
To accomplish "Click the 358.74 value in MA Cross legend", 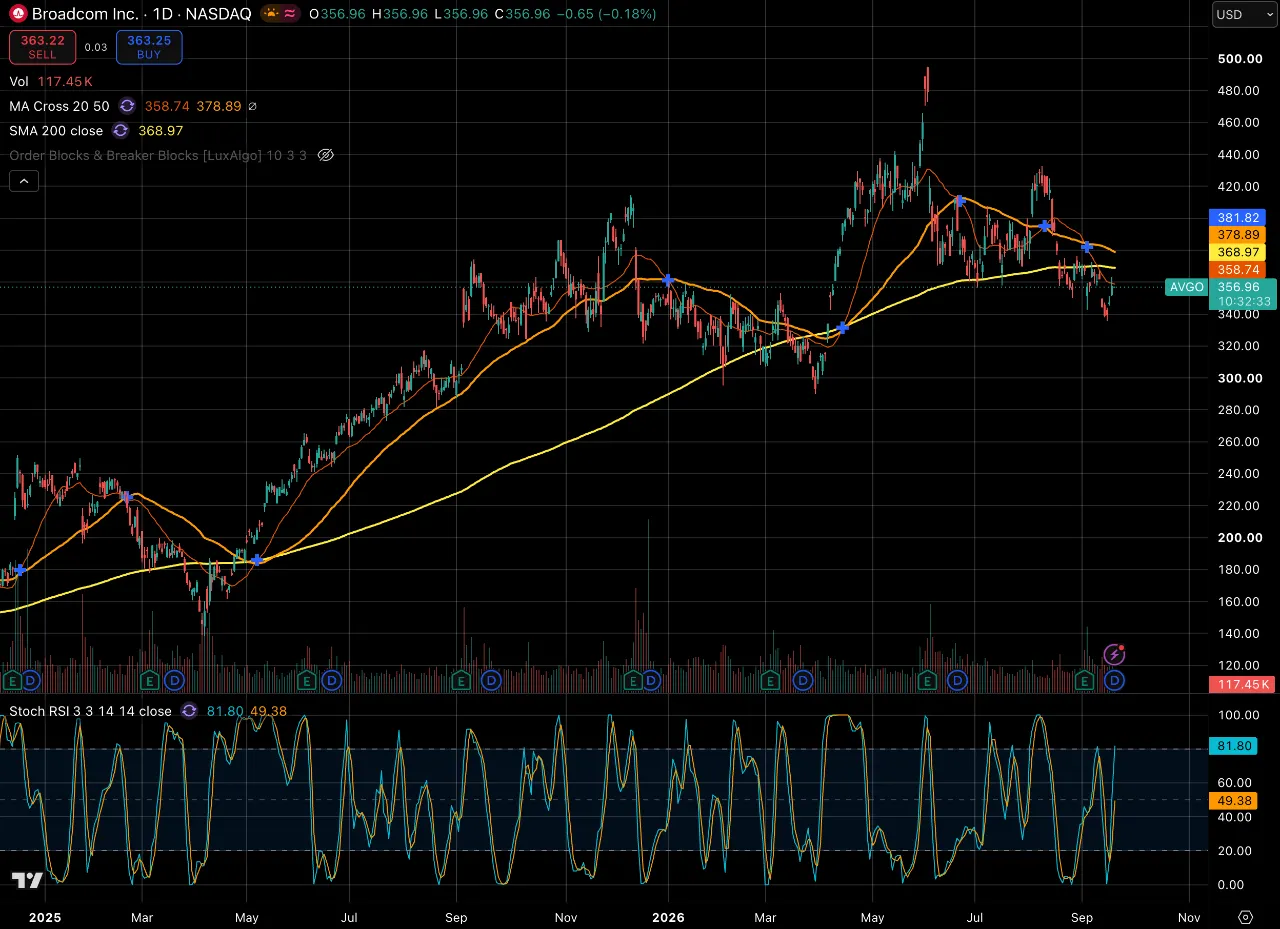I will [x=167, y=106].
